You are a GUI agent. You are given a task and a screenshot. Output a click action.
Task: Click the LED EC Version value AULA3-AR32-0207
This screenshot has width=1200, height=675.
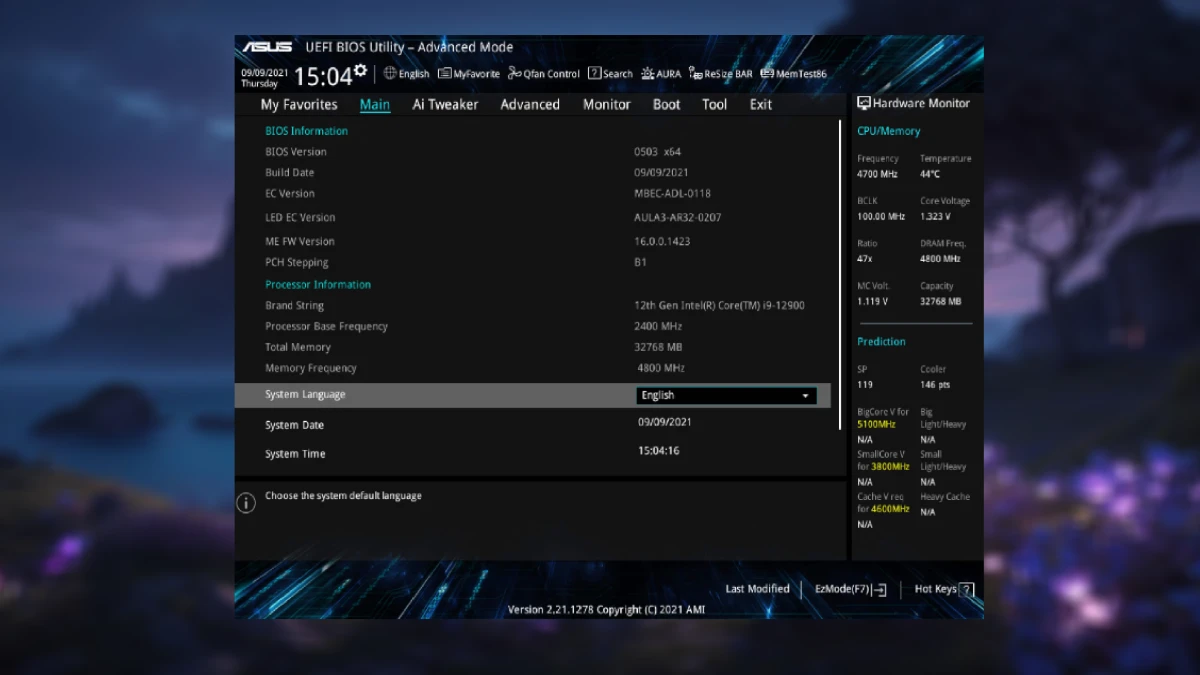[x=677, y=217]
